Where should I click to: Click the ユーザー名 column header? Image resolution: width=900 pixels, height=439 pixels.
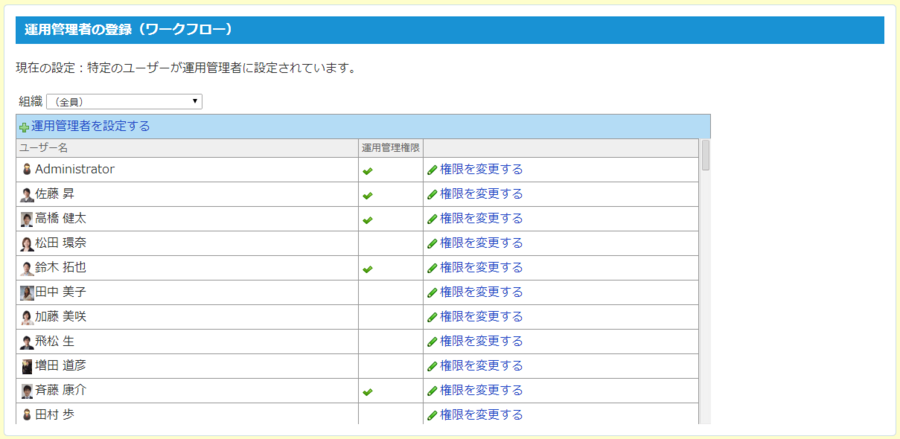pyautogui.click(x=44, y=148)
